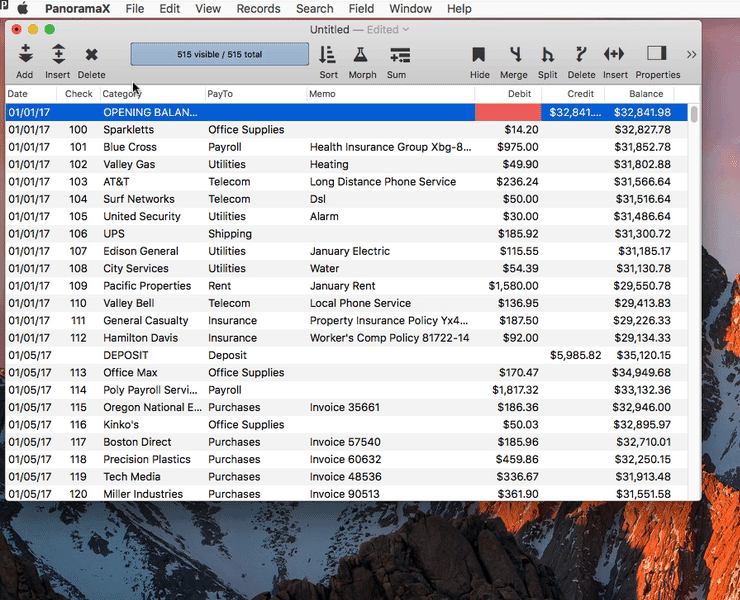Click the DEPOSIT category cell
The image size is (740, 600).
point(153,355)
